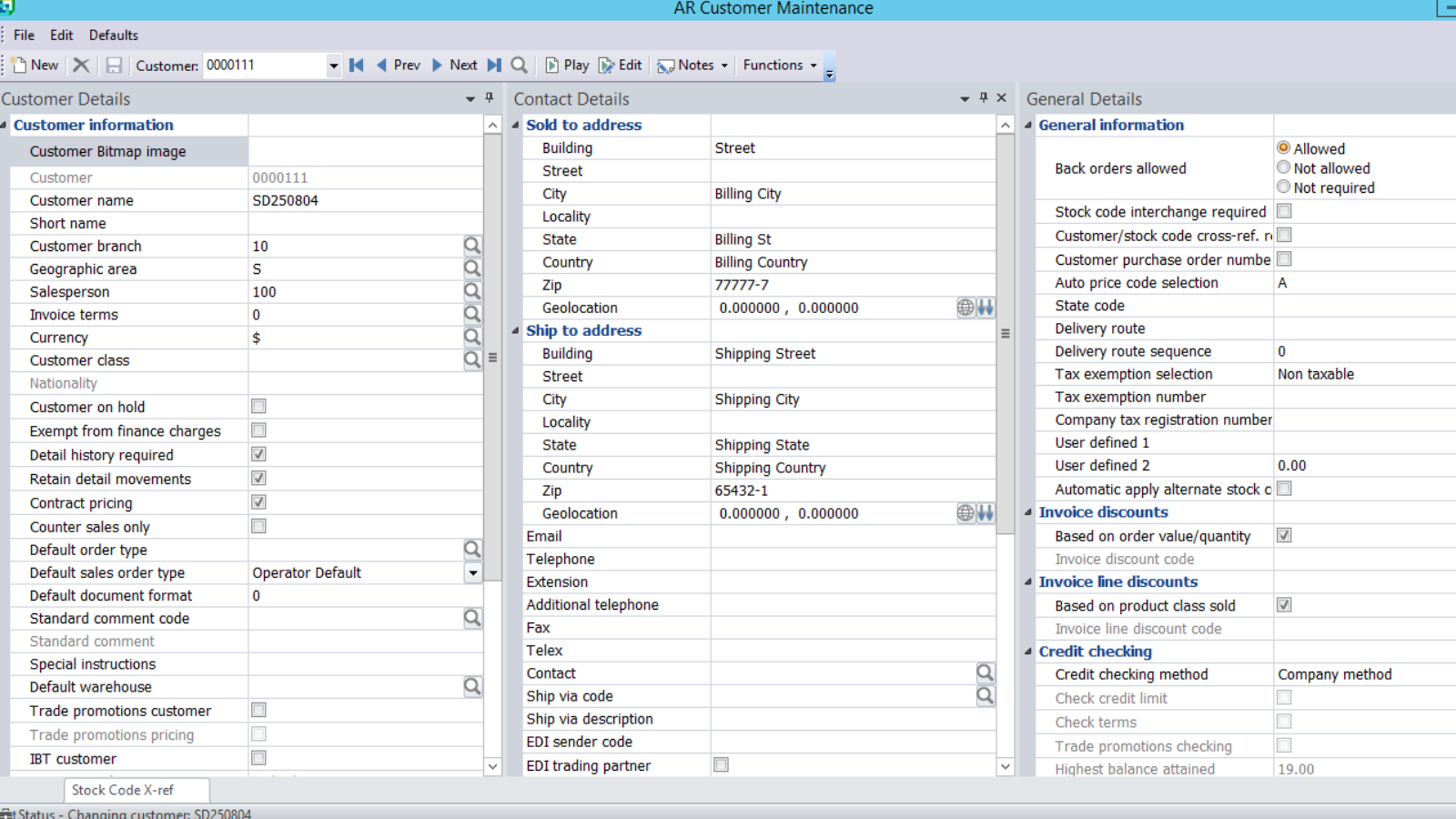Click the Next record button
The image size is (1456, 819).
tap(454, 66)
